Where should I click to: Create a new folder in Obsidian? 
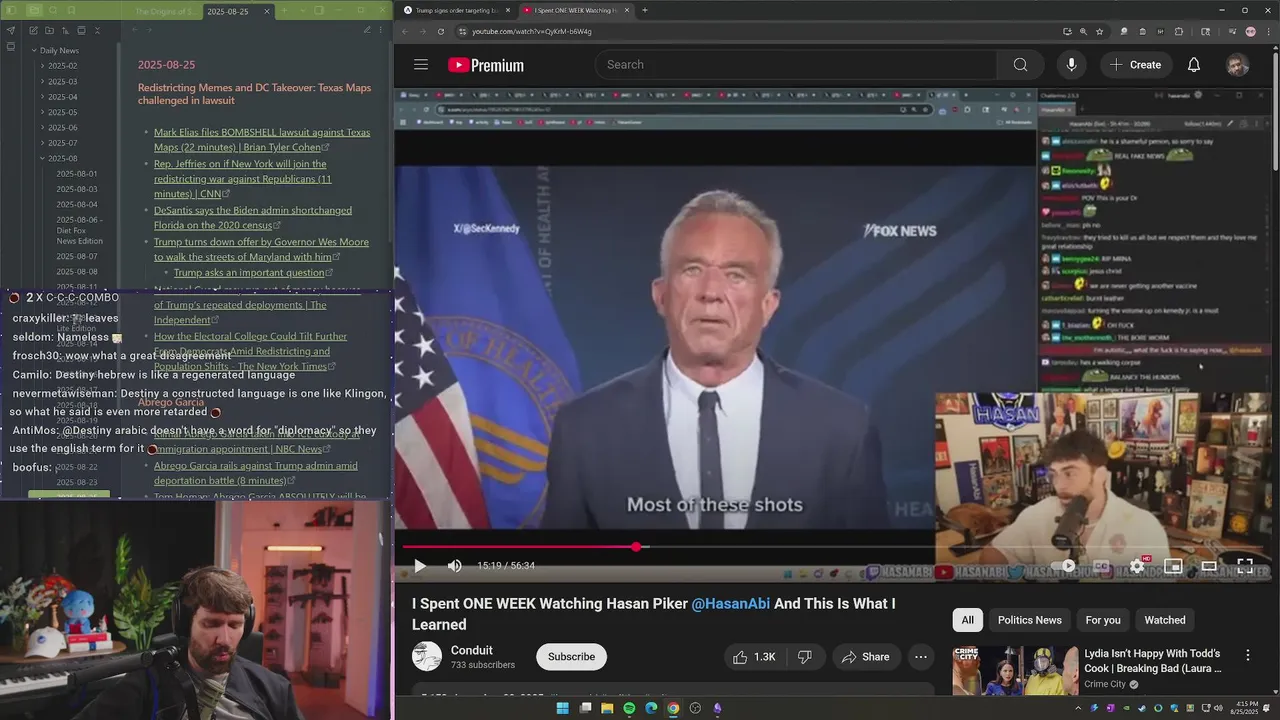click(49, 30)
